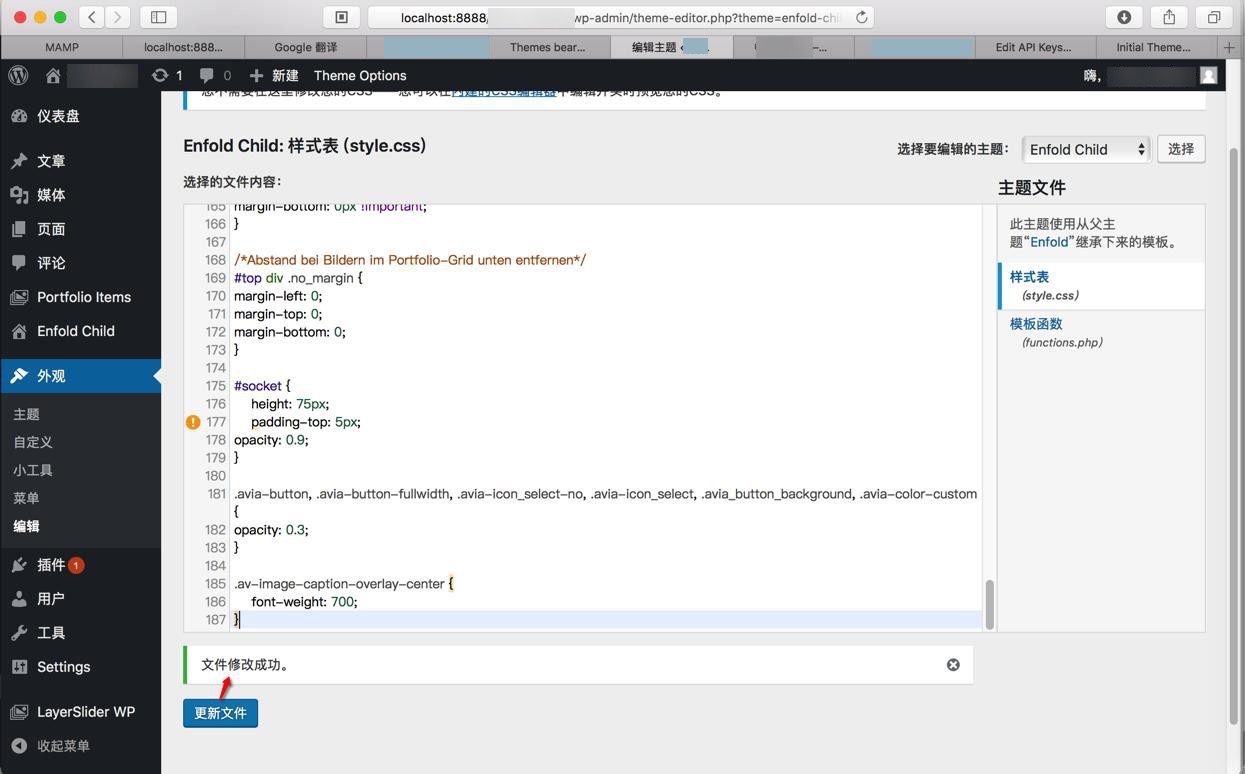
Task: Open 插件 plugins menu
Action: (x=80, y=565)
